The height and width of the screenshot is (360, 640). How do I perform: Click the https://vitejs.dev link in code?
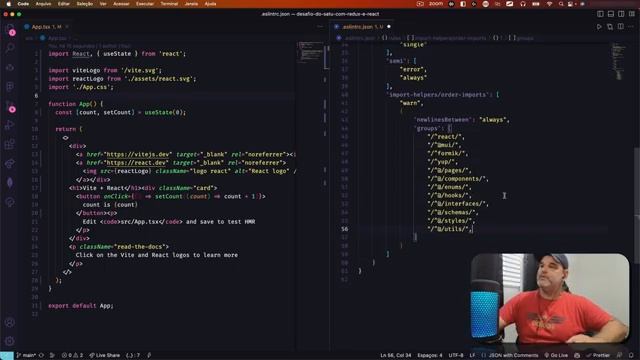[138, 154]
